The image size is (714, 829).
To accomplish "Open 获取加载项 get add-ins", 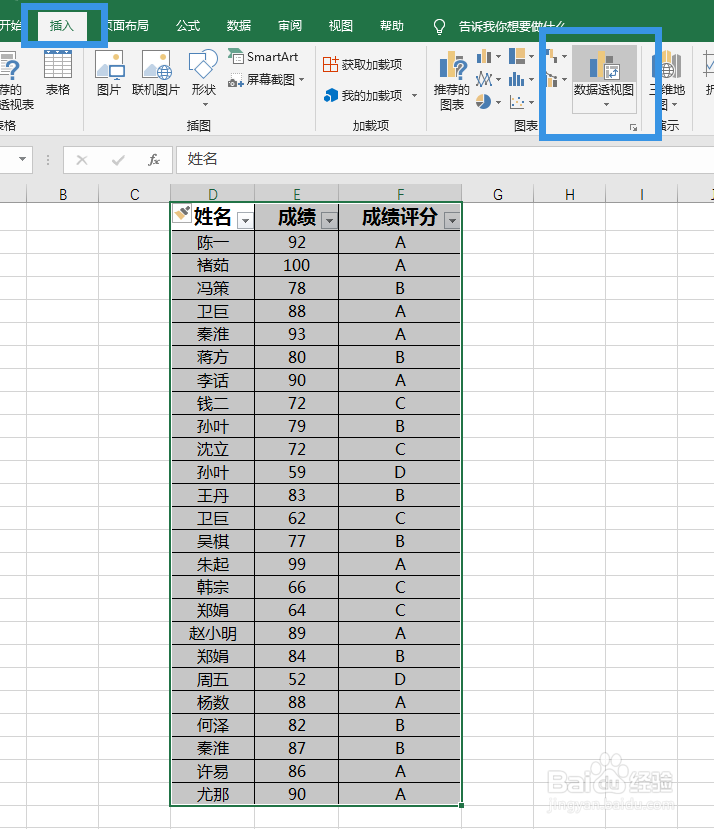I will [x=362, y=65].
